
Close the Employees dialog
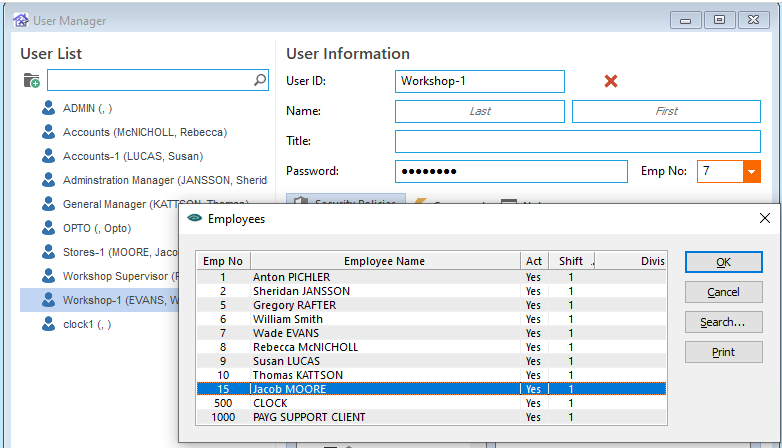coord(765,218)
